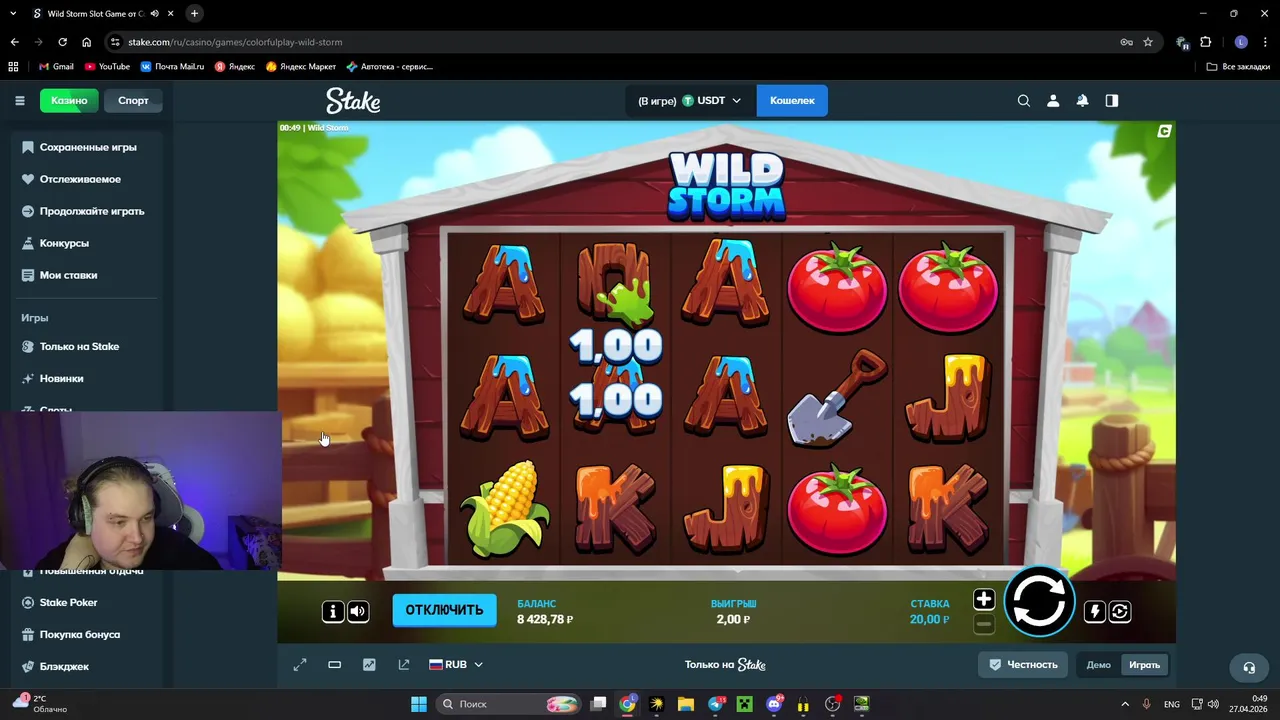Open the user profile icon

coord(1053,100)
